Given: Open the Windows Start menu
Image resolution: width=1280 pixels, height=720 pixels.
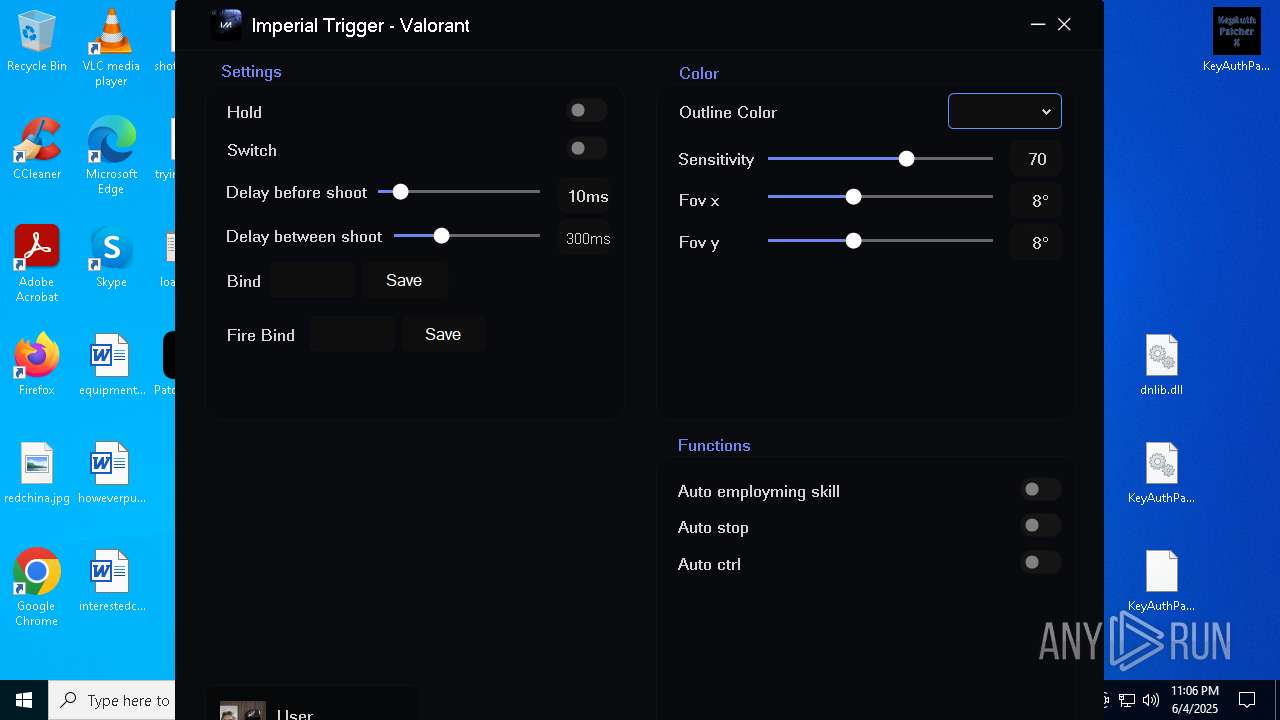Looking at the screenshot, I should [x=24, y=700].
